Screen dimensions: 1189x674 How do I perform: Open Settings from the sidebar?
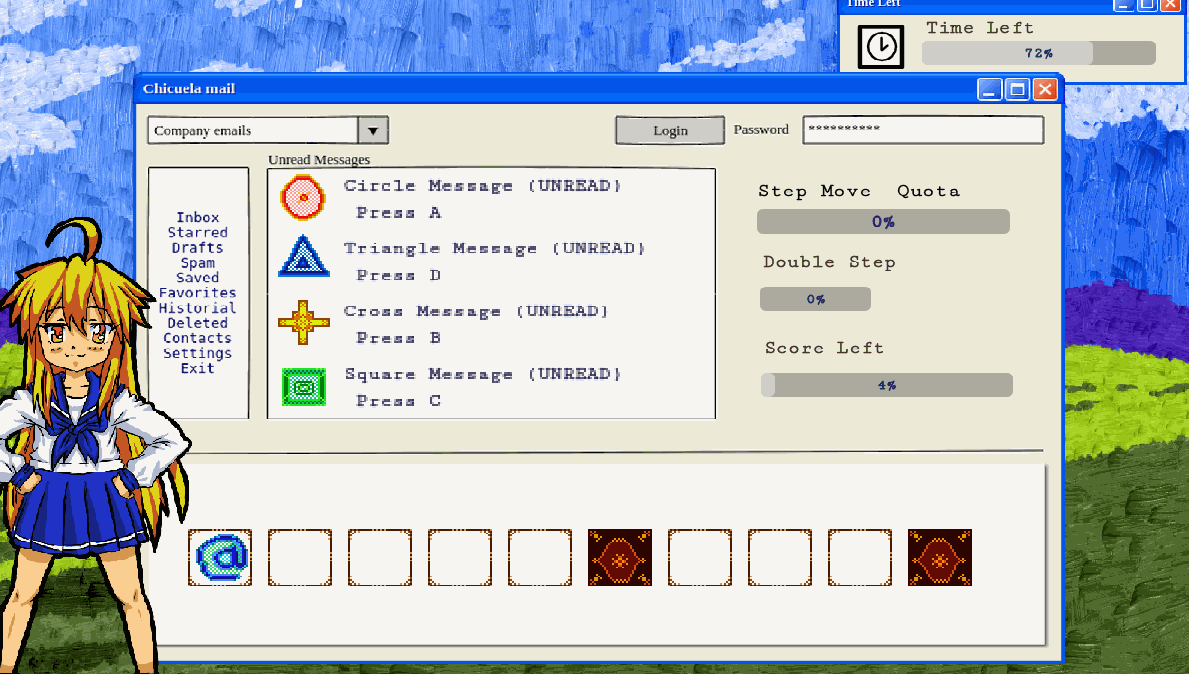[197, 353]
